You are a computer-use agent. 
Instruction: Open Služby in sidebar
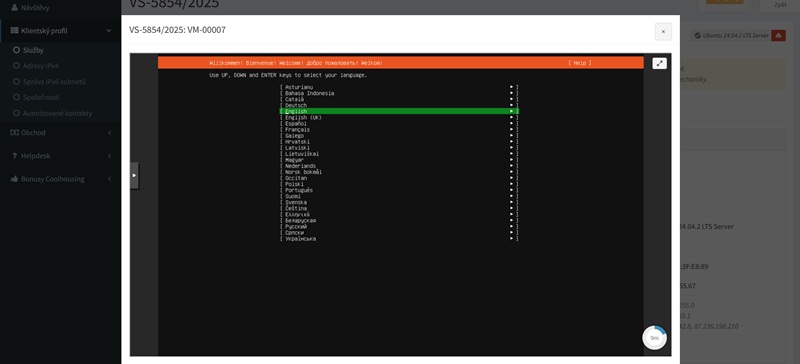click(33, 51)
